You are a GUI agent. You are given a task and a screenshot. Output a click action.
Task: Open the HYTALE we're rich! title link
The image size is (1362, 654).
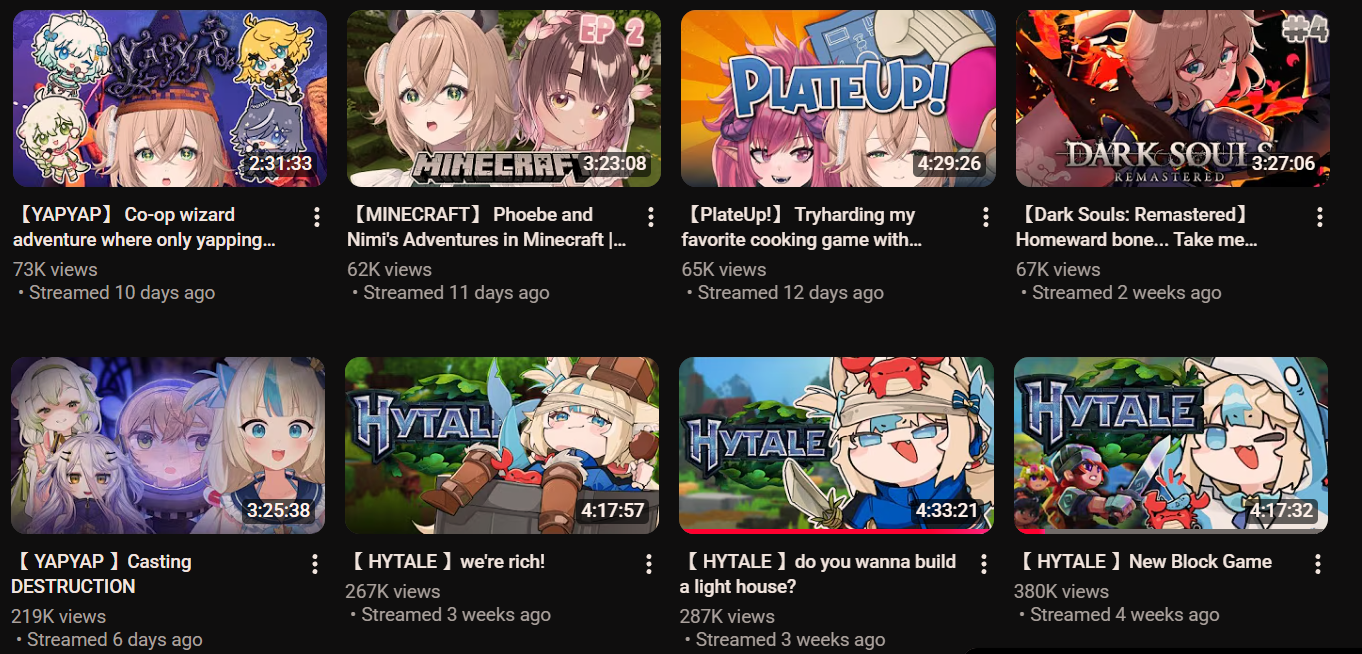[x=446, y=562]
